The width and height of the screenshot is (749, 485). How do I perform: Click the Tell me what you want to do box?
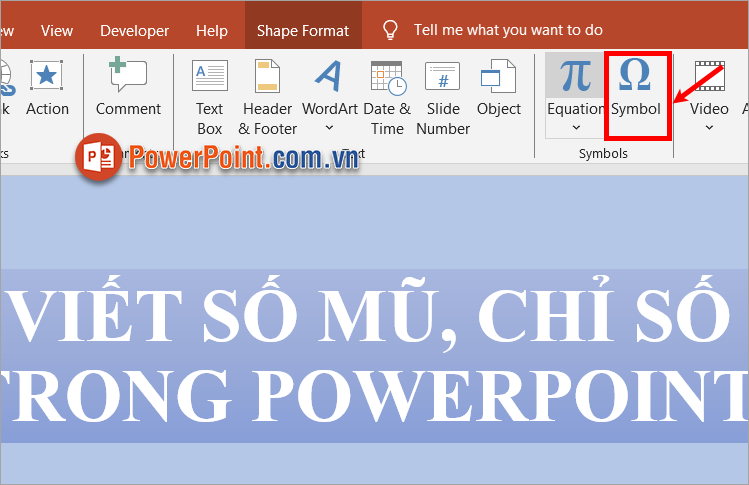508,30
